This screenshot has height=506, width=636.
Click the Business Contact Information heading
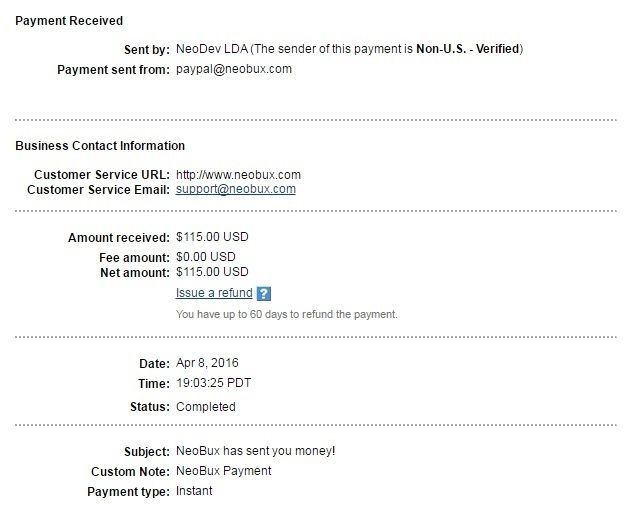pos(100,146)
